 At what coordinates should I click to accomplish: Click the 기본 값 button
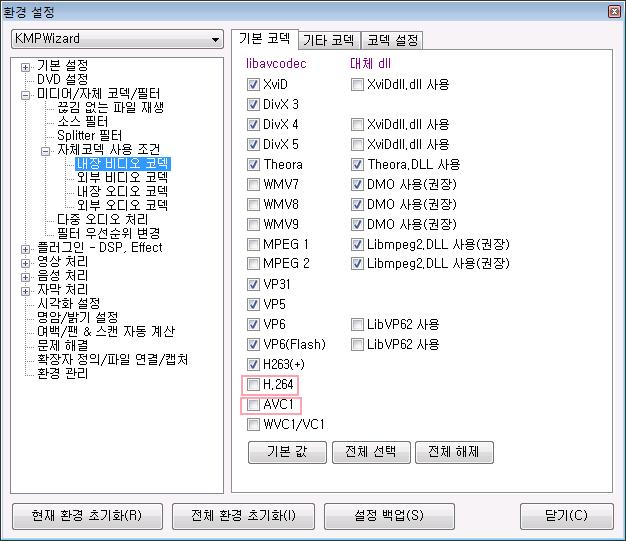pyautogui.click(x=287, y=452)
